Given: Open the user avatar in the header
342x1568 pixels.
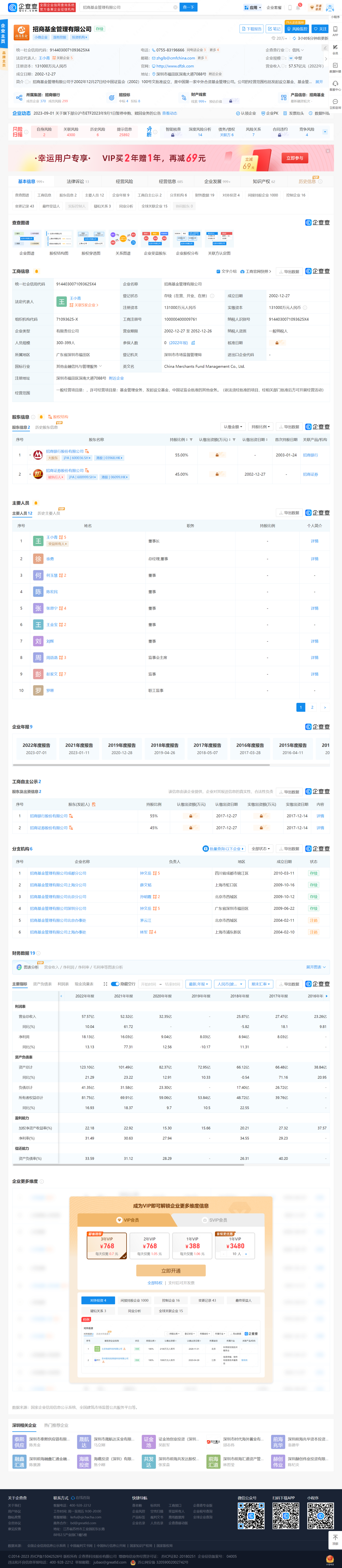Looking at the screenshot, I should click(x=330, y=8).
